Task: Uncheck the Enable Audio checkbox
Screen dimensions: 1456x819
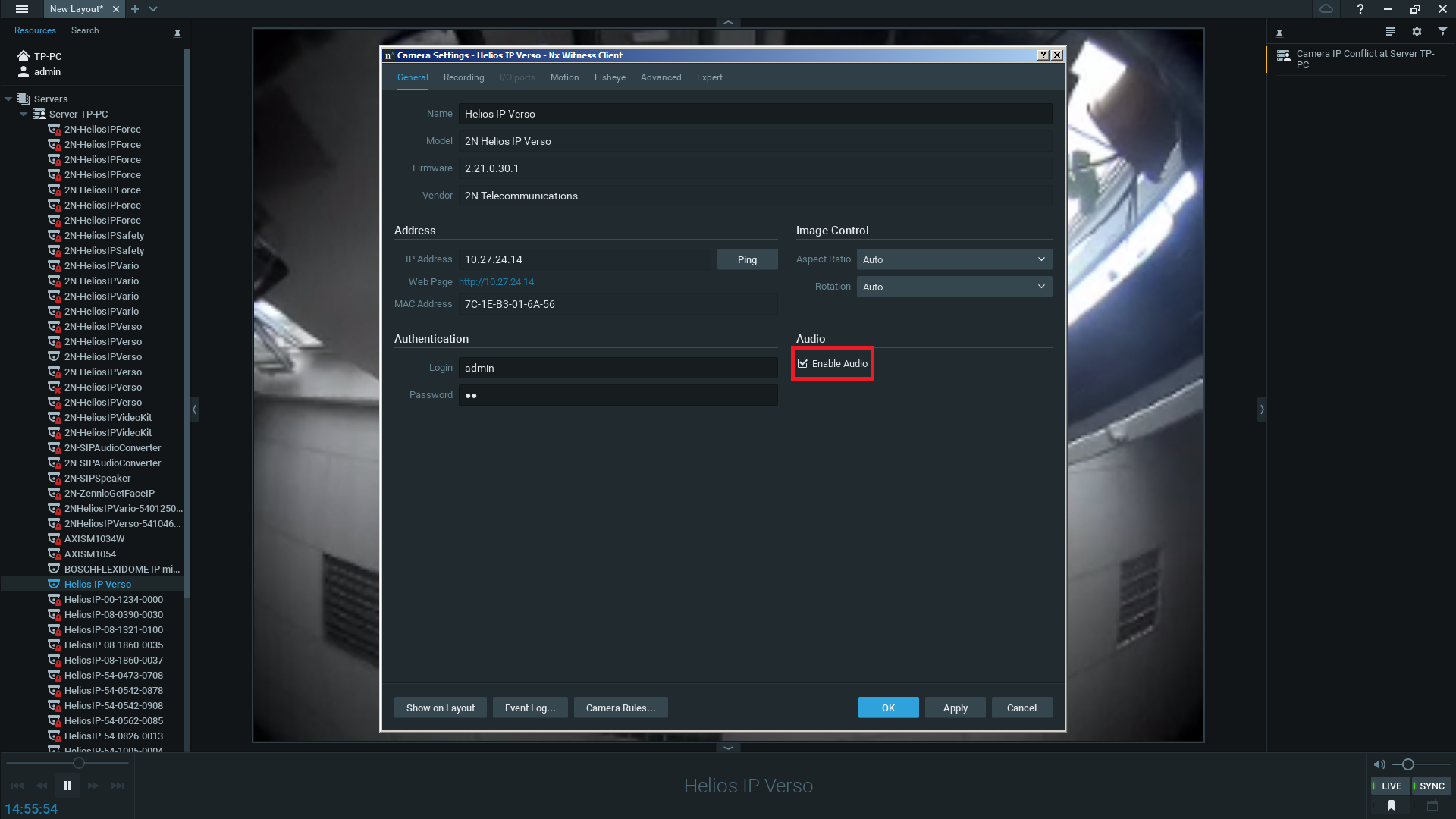Action: click(803, 364)
